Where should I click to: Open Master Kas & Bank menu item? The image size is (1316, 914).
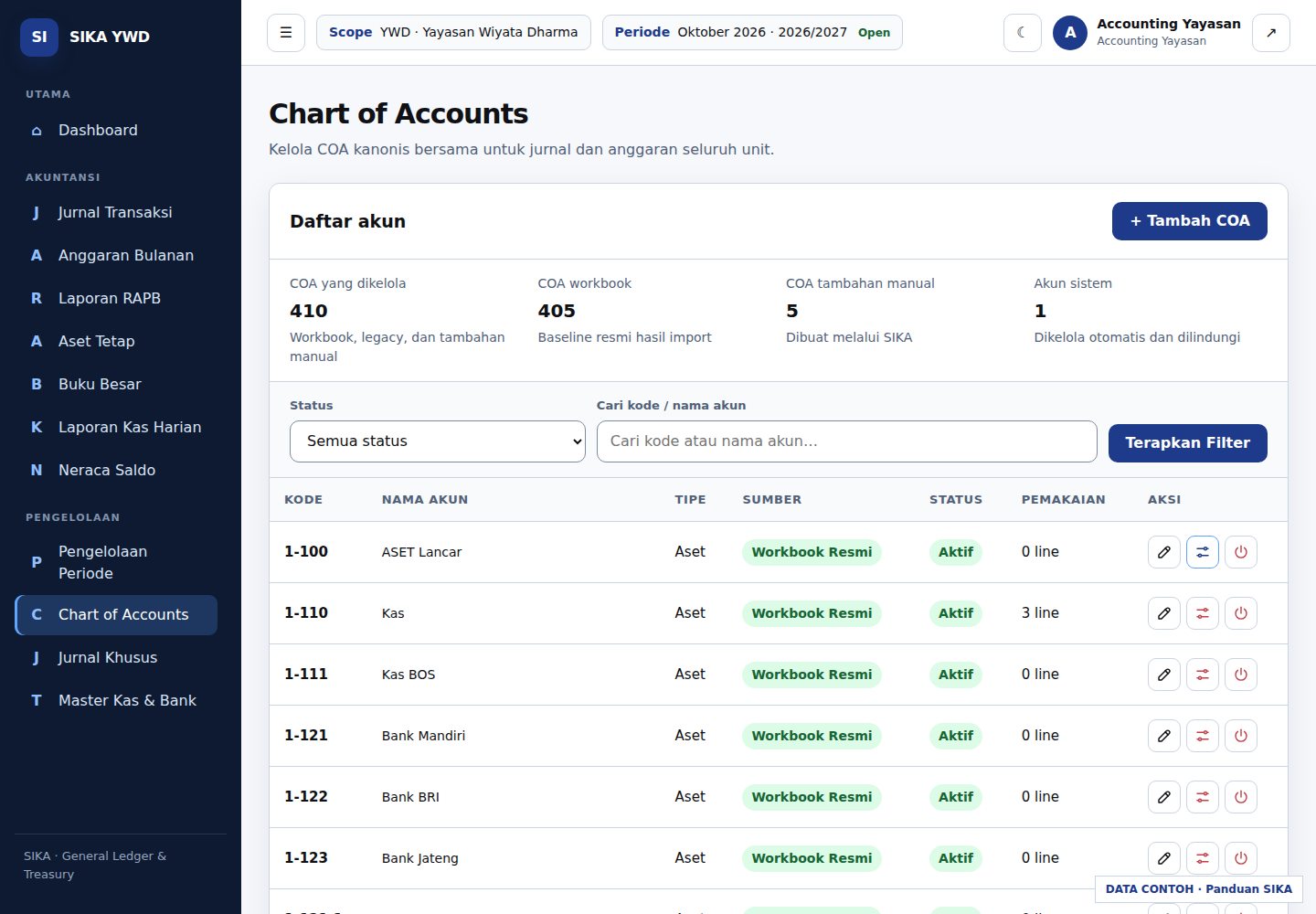(116, 701)
